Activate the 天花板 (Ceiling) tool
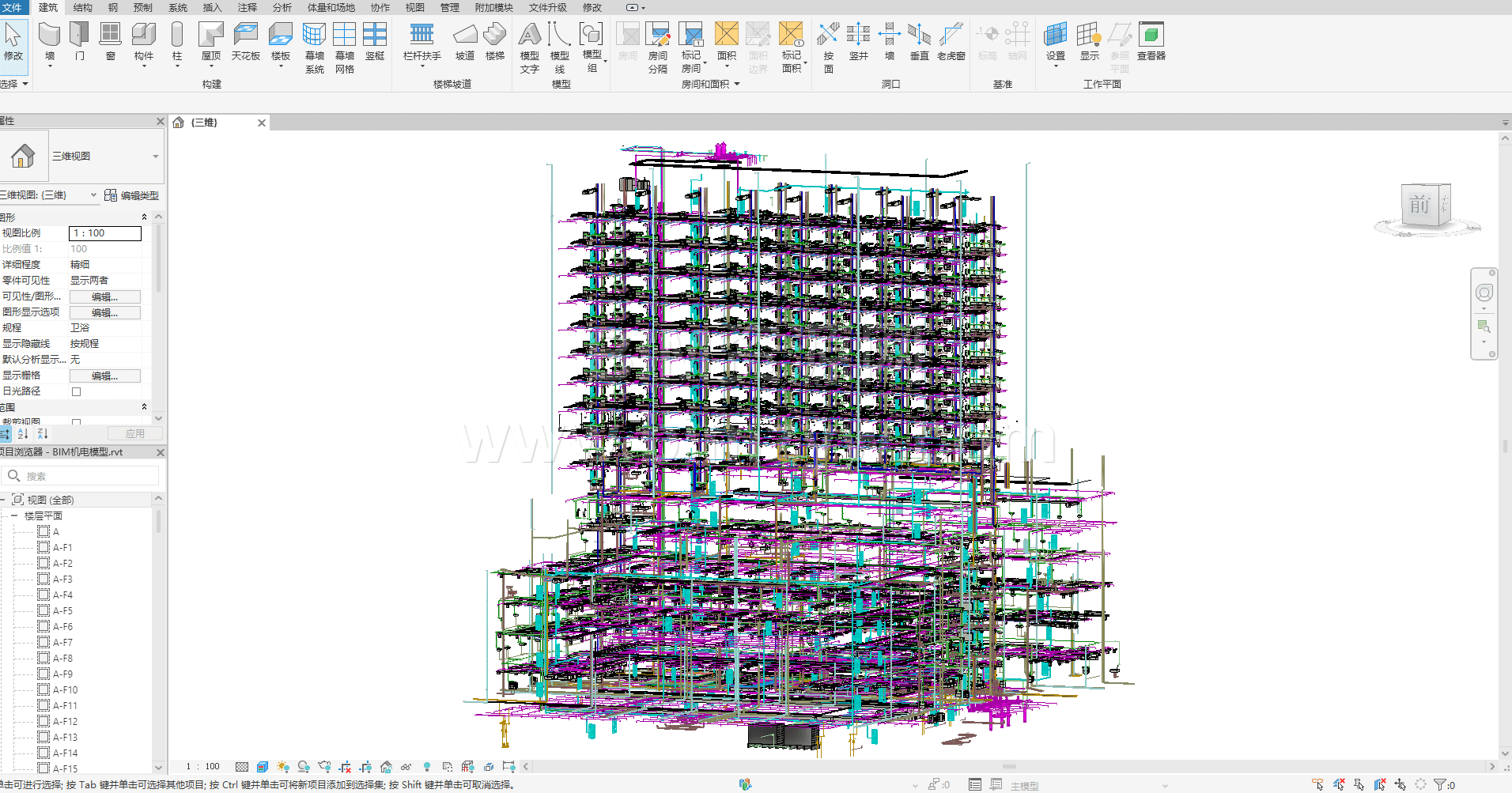 [246, 36]
